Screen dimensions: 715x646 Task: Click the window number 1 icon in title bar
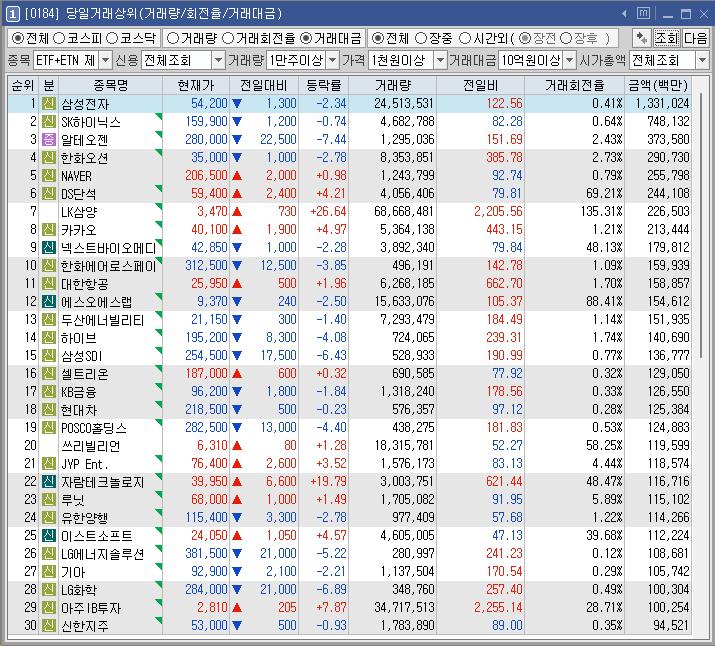(12, 14)
